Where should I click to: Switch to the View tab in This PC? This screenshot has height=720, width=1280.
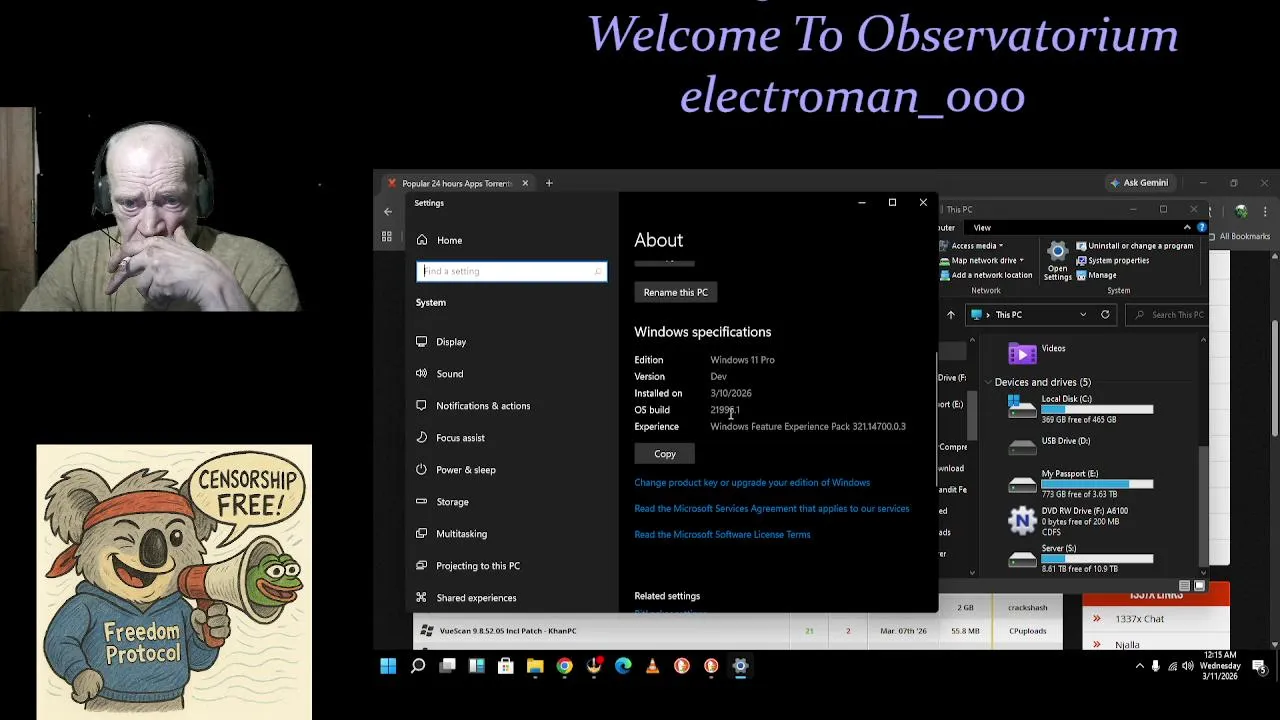982,228
